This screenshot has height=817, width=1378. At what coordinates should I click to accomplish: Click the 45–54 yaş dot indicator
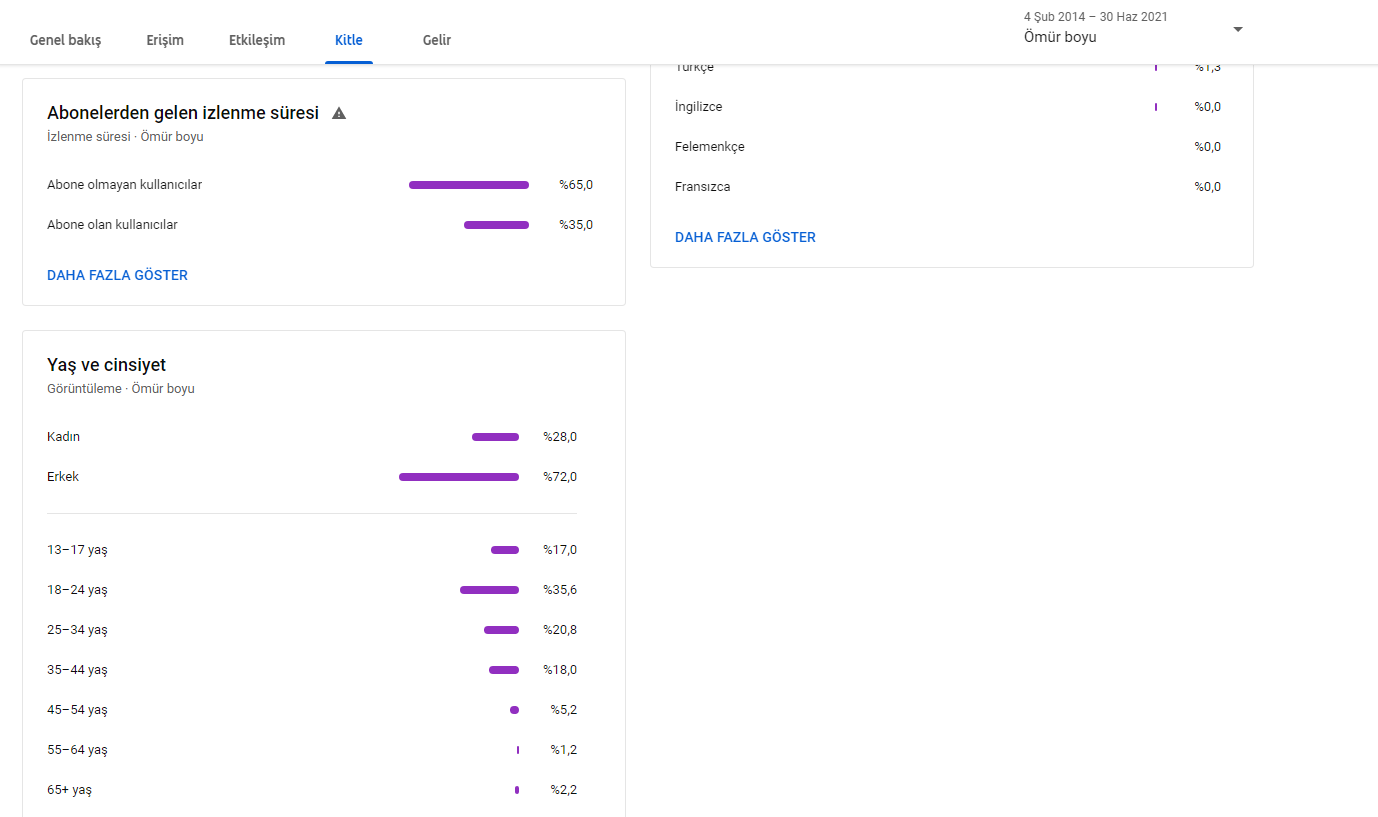[514, 710]
